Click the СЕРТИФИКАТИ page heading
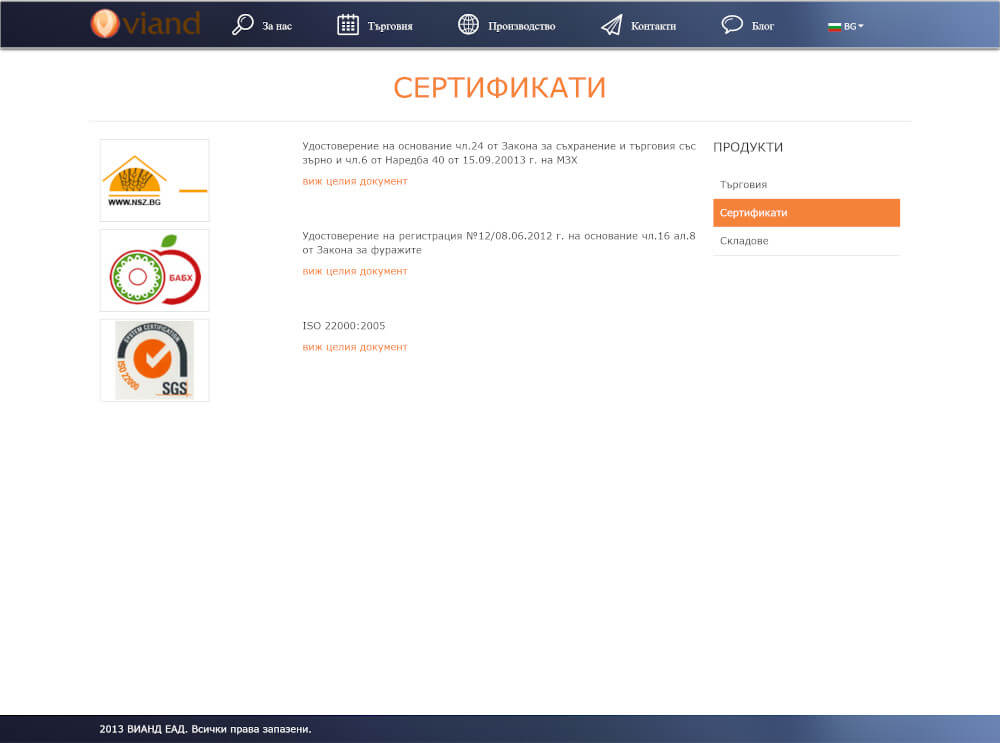 [x=499, y=88]
